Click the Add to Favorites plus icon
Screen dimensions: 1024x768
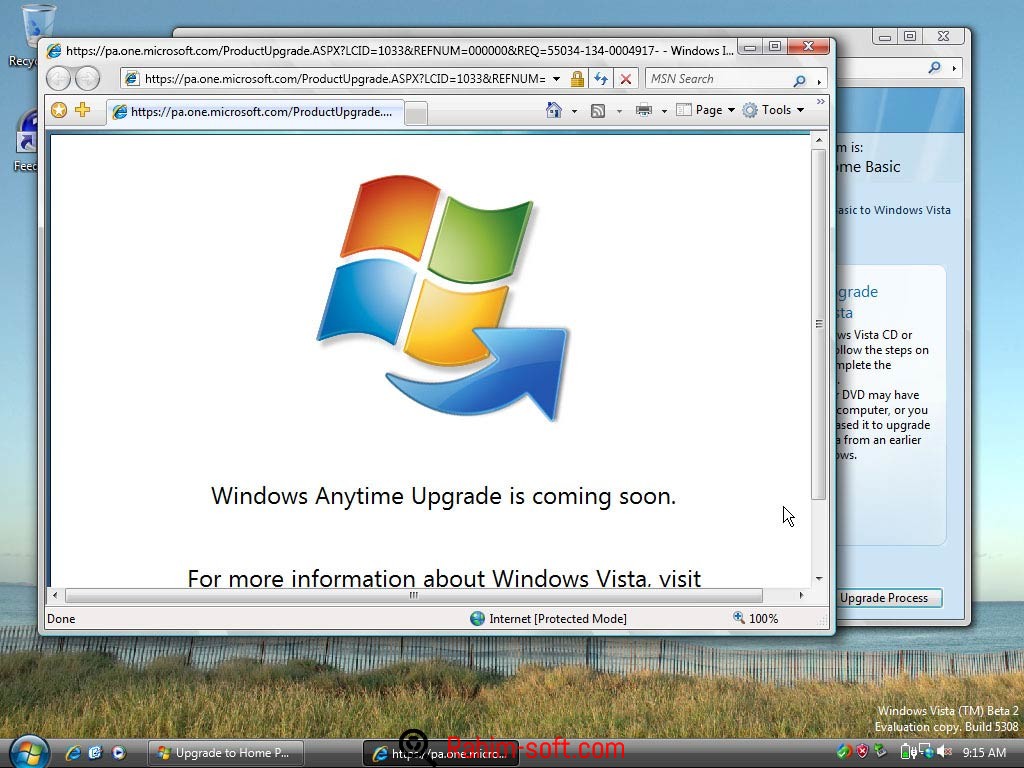(82, 110)
